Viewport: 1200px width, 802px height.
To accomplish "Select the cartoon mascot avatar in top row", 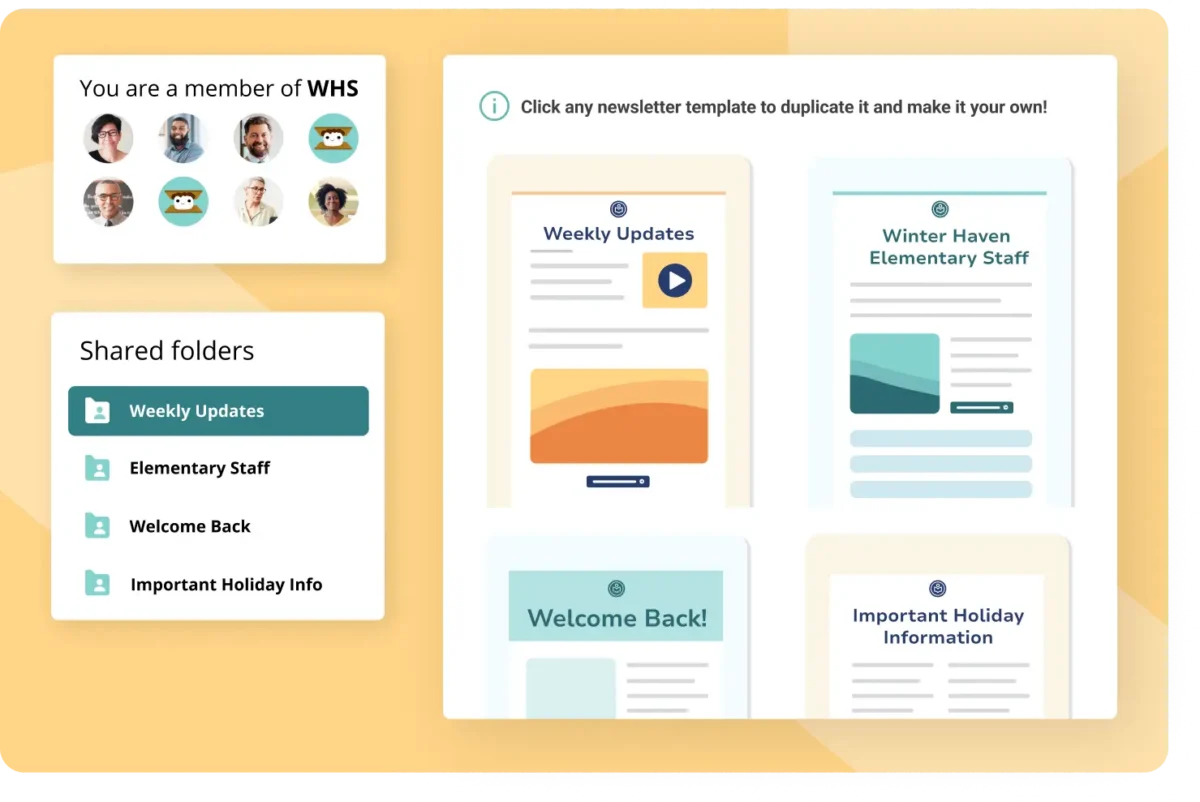I will click(334, 138).
